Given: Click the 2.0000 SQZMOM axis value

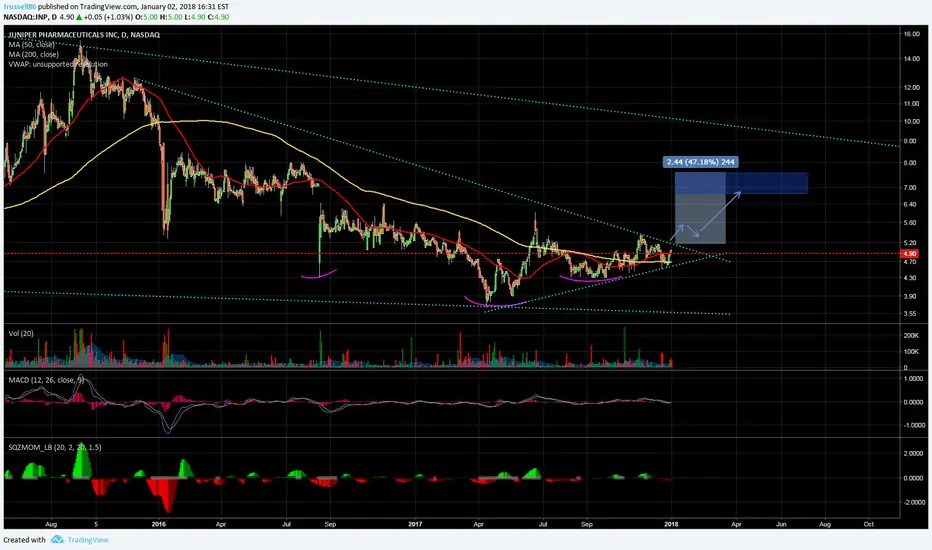Looking at the screenshot, I should click(x=914, y=453).
